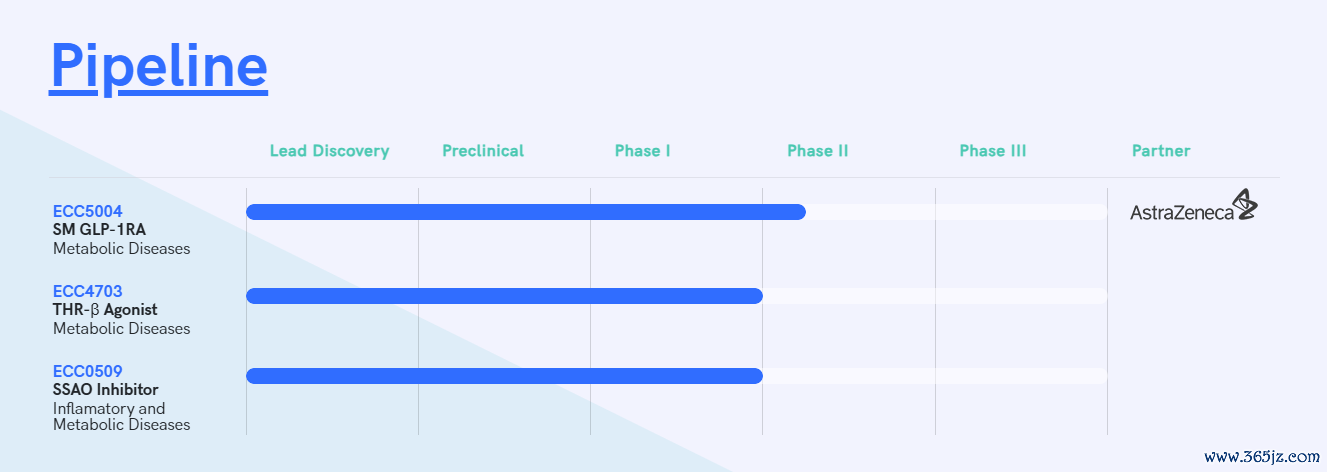Select the ECC5004 drug link
The image size is (1327, 472).
[87, 211]
